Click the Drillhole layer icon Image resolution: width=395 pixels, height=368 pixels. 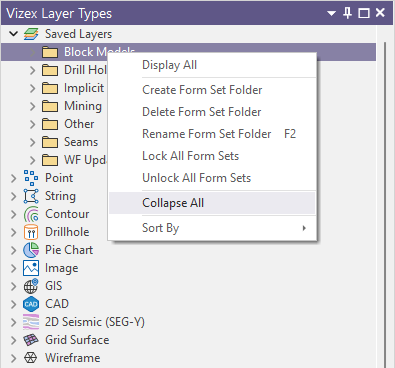tap(31, 232)
